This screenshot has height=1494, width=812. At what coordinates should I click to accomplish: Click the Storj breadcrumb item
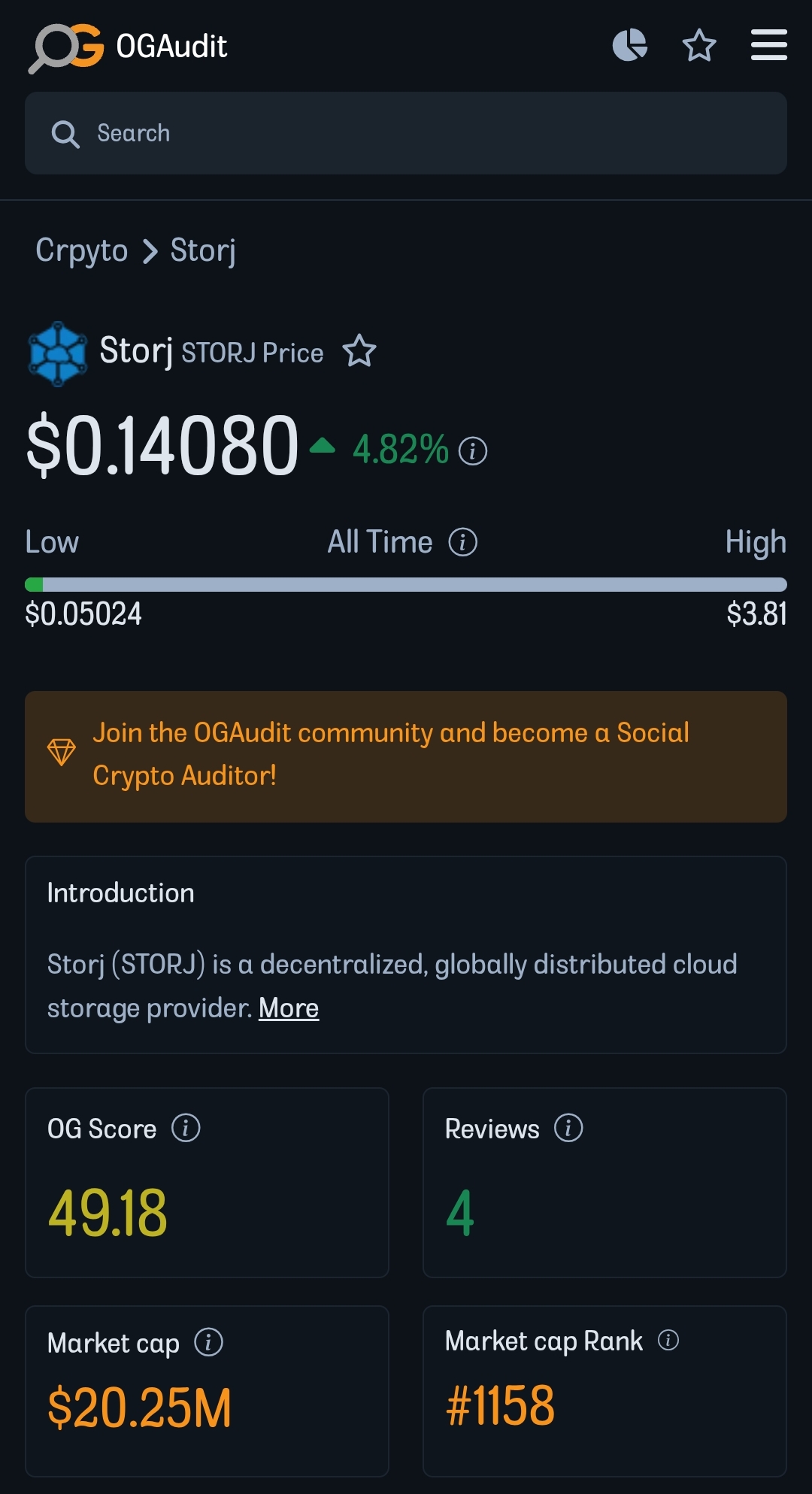[203, 250]
